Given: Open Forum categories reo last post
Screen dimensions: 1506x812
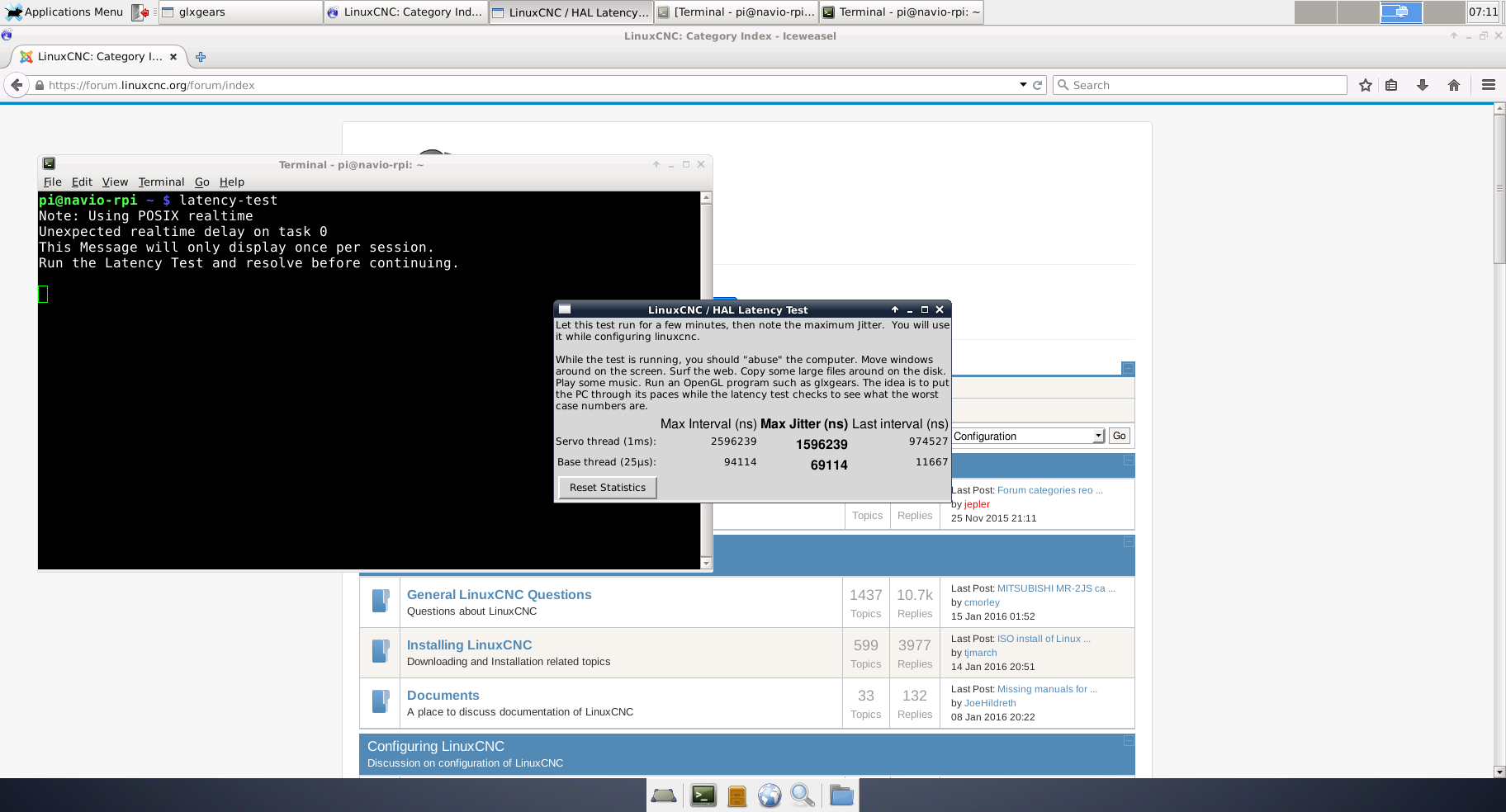Looking at the screenshot, I should [x=1049, y=490].
